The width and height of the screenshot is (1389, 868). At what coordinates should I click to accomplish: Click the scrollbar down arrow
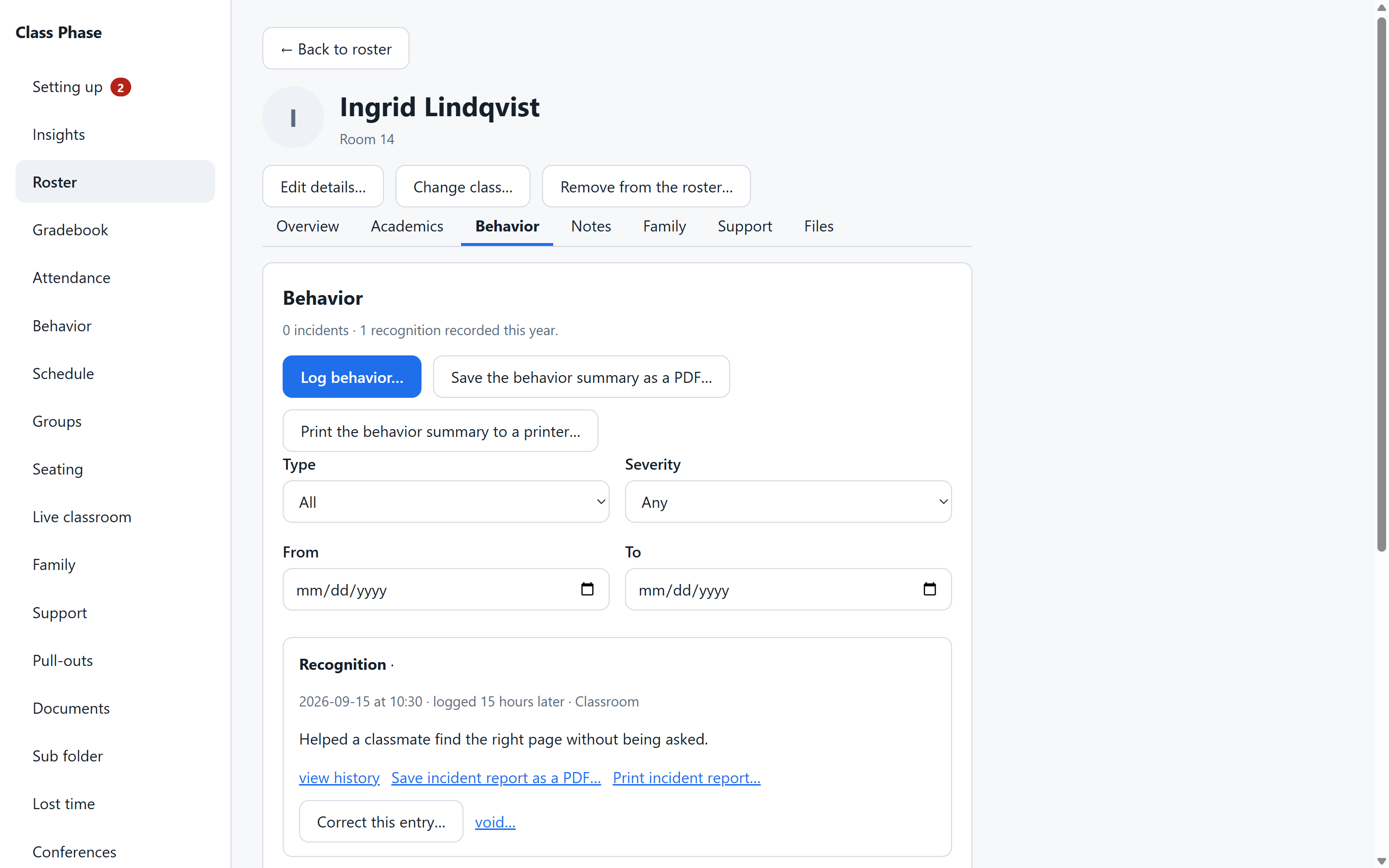(1382, 861)
